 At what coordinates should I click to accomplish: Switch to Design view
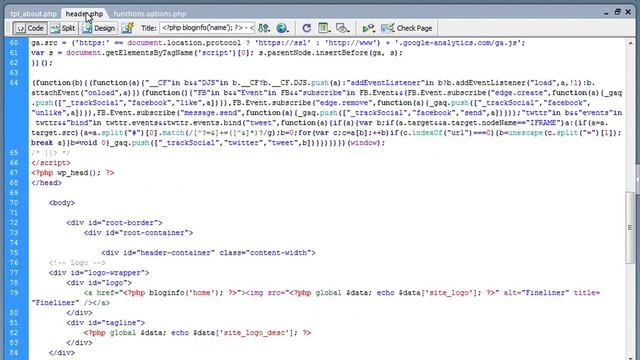pos(99,28)
